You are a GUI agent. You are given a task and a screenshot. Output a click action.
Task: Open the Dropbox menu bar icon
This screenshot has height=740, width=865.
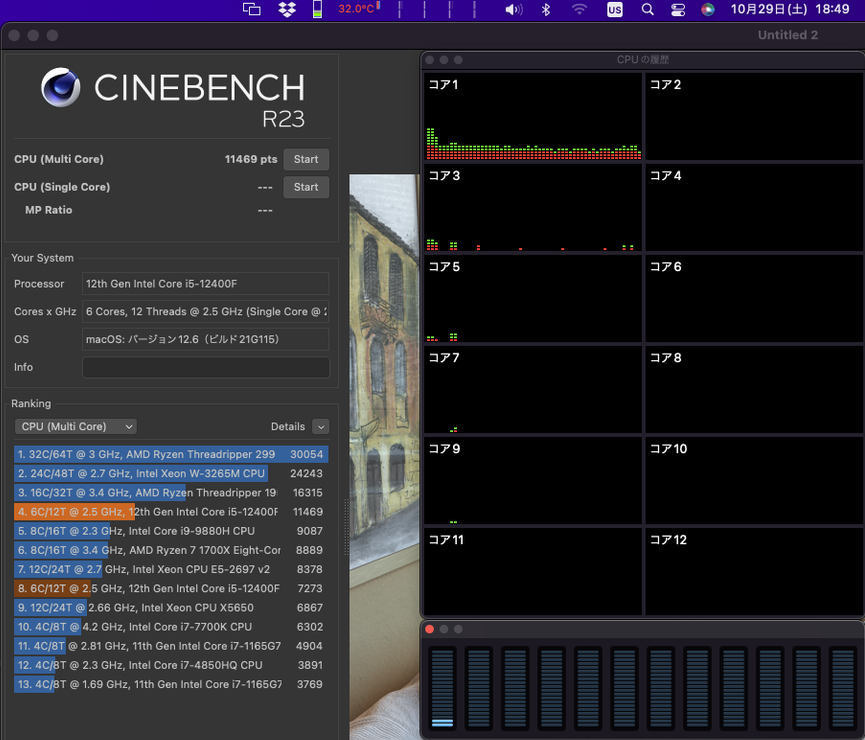click(287, 9)
